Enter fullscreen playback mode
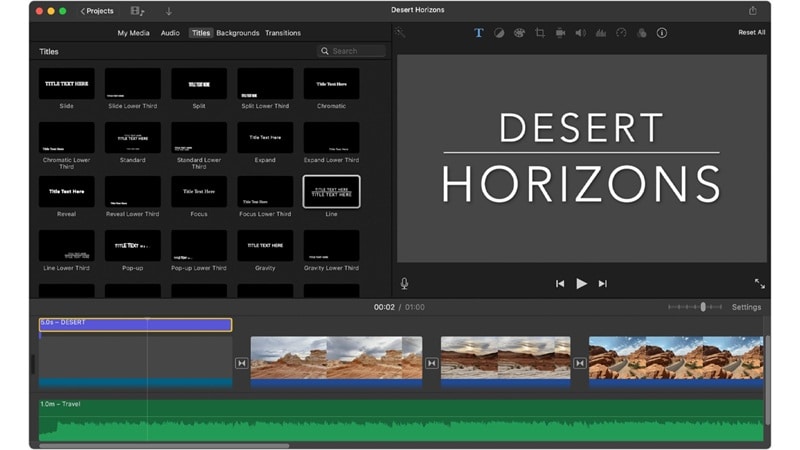 tap(760, 284)
